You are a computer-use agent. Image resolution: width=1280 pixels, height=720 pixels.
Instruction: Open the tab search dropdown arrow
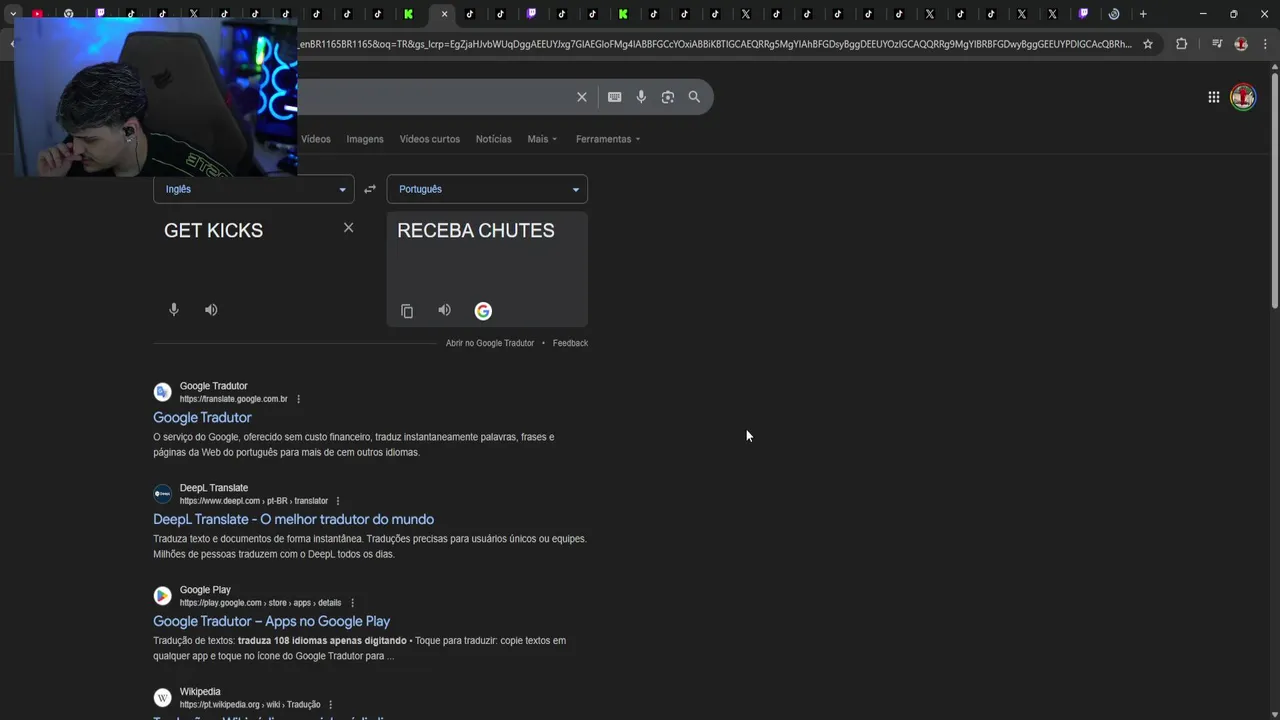[13, 14]
